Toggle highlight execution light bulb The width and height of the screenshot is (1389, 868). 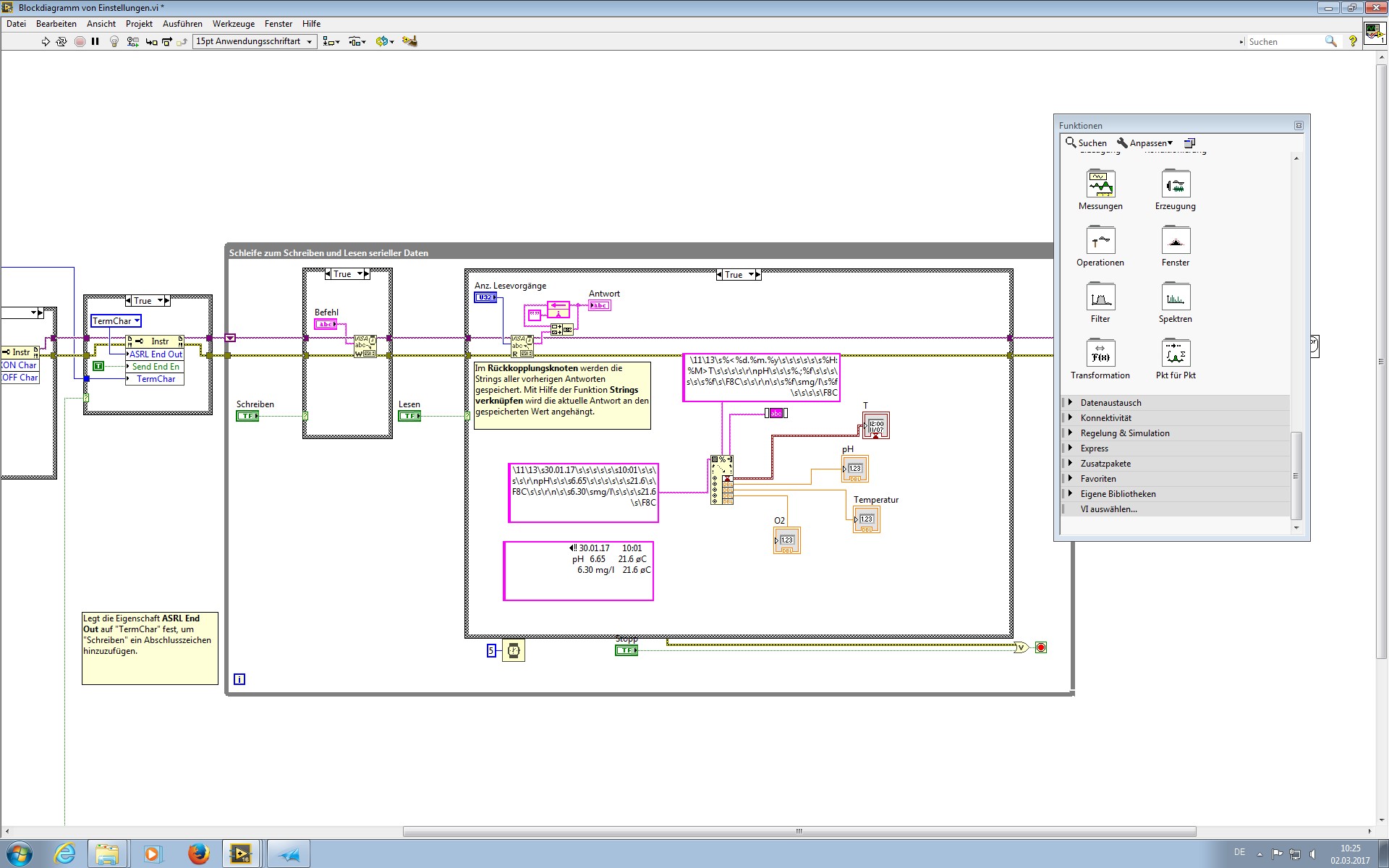pyautogui.click(x=114, y=41)
